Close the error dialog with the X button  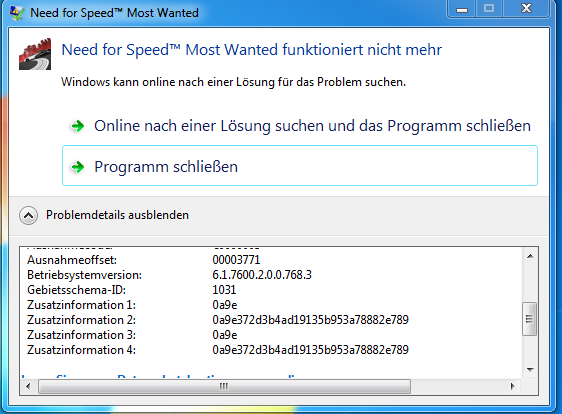tap(526, 9)
